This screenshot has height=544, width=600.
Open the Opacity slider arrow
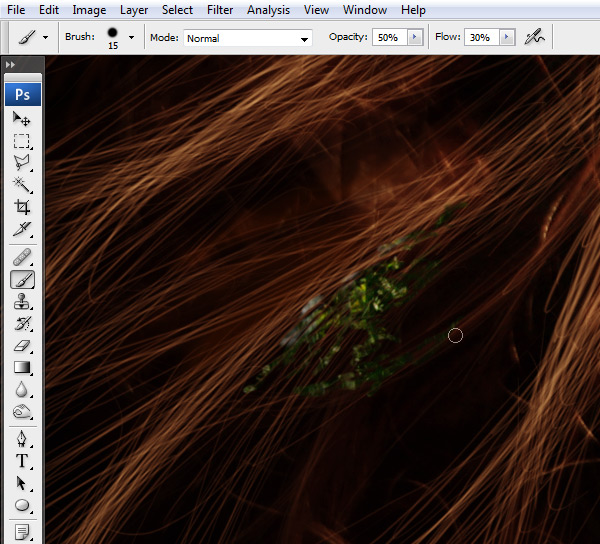coord(415,37)
